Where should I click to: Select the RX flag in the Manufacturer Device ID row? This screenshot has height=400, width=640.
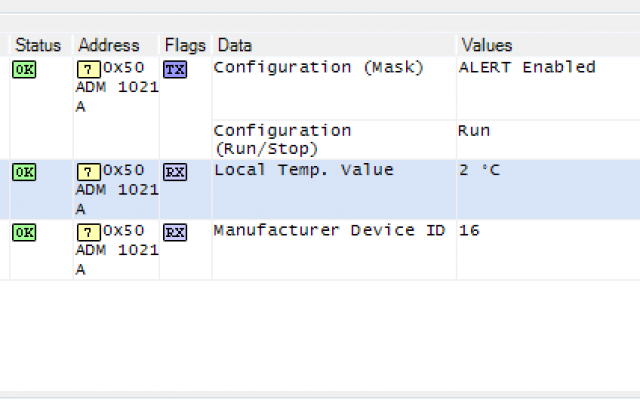pos(174,232)
